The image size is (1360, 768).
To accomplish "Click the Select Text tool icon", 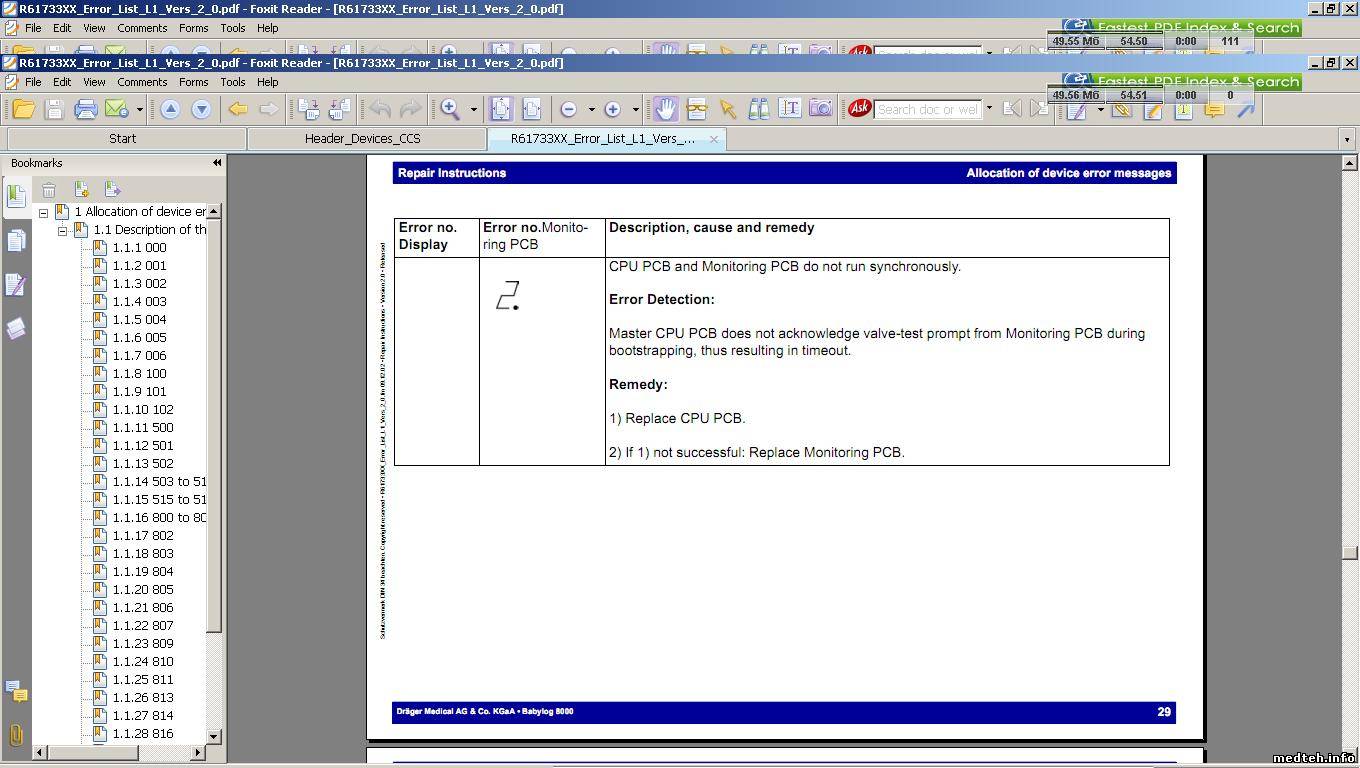I will click(x=790, y=109).
